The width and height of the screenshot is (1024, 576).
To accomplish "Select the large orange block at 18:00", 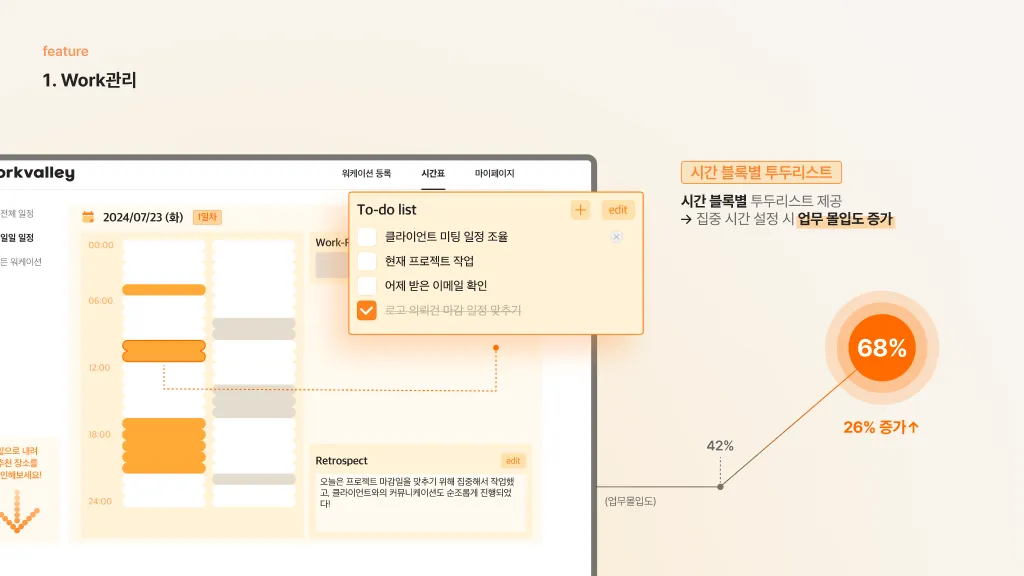I will click(x=164, y=445).
